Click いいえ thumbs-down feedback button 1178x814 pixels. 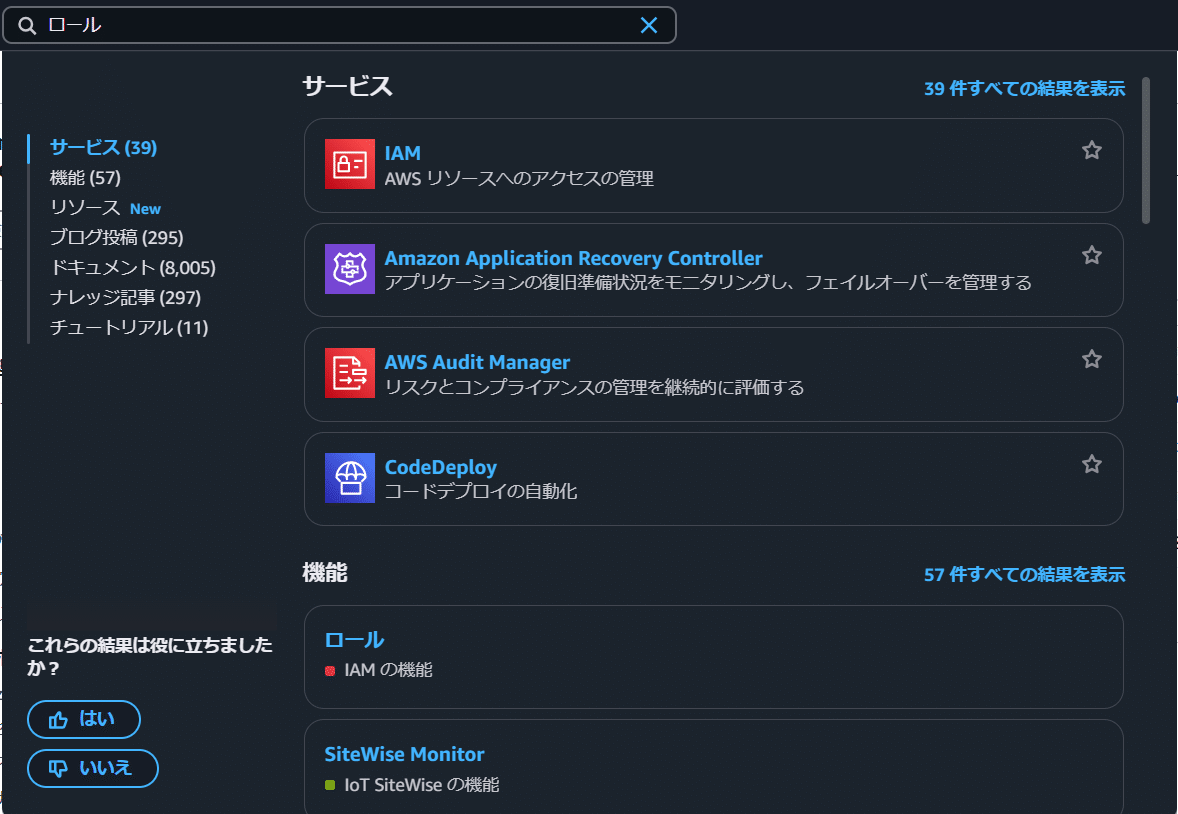click(92, 768)
